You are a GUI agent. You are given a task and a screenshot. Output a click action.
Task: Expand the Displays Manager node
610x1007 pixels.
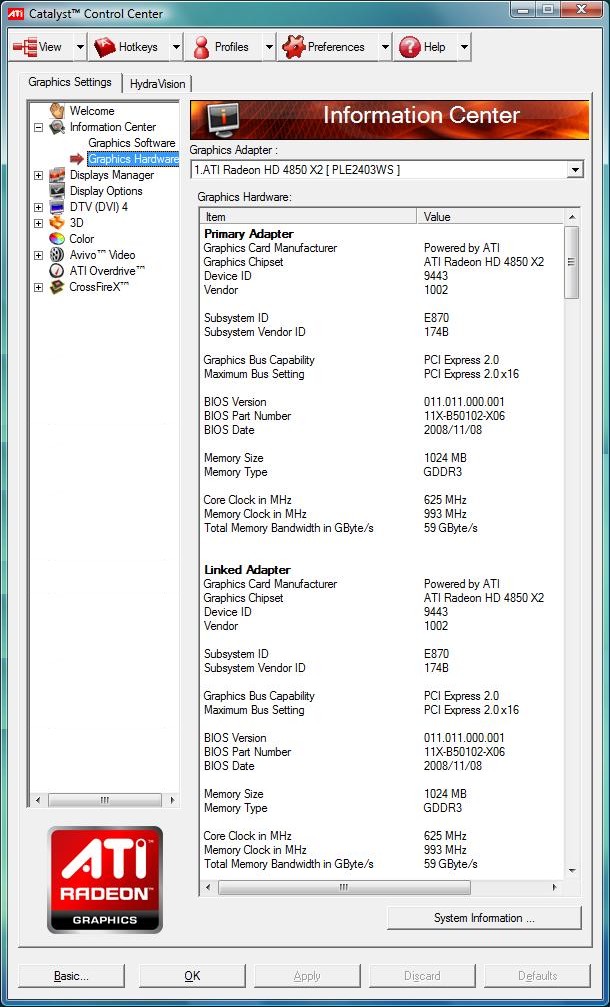(39, 175)
